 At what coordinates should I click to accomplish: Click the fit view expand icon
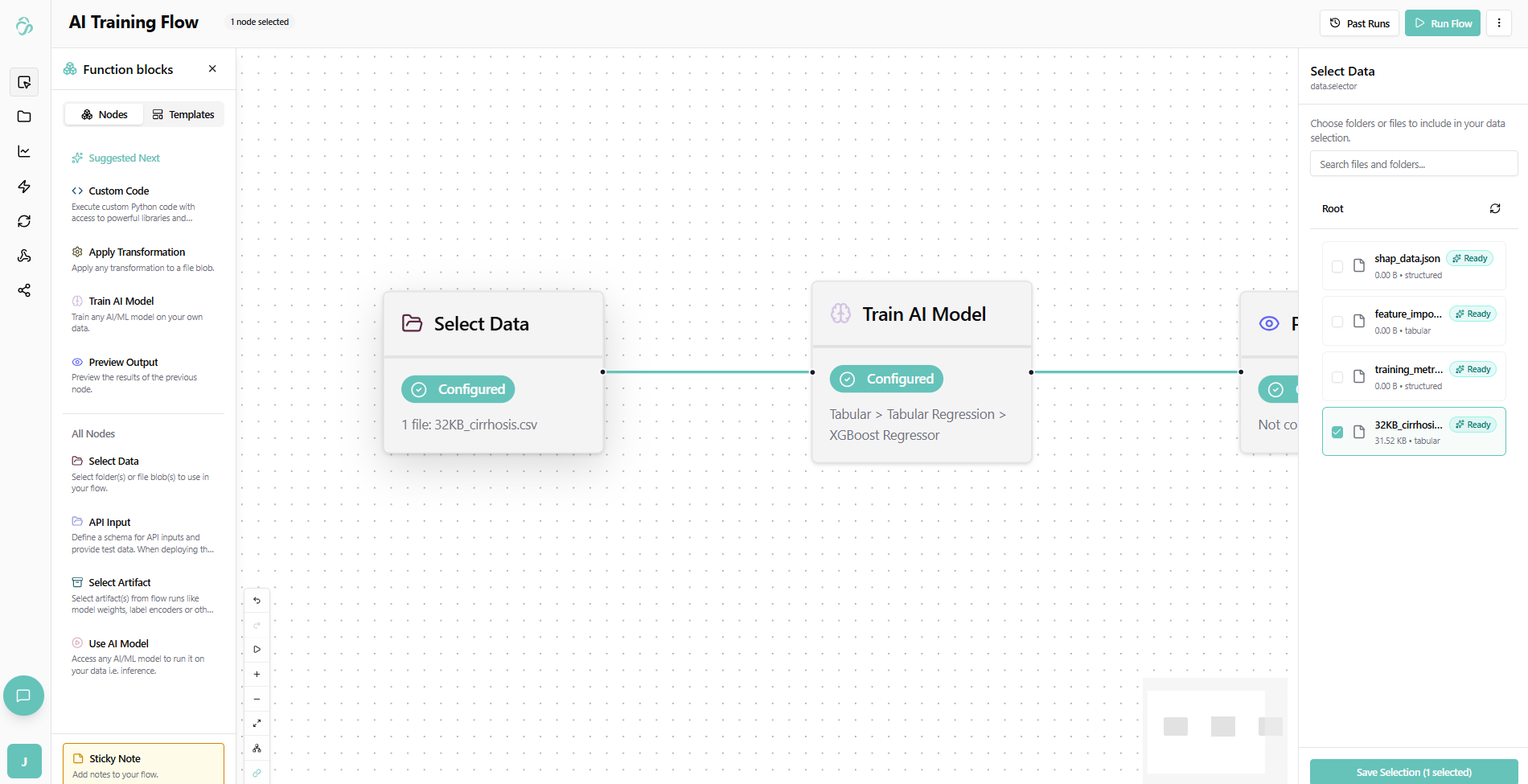tap(257, 724)
